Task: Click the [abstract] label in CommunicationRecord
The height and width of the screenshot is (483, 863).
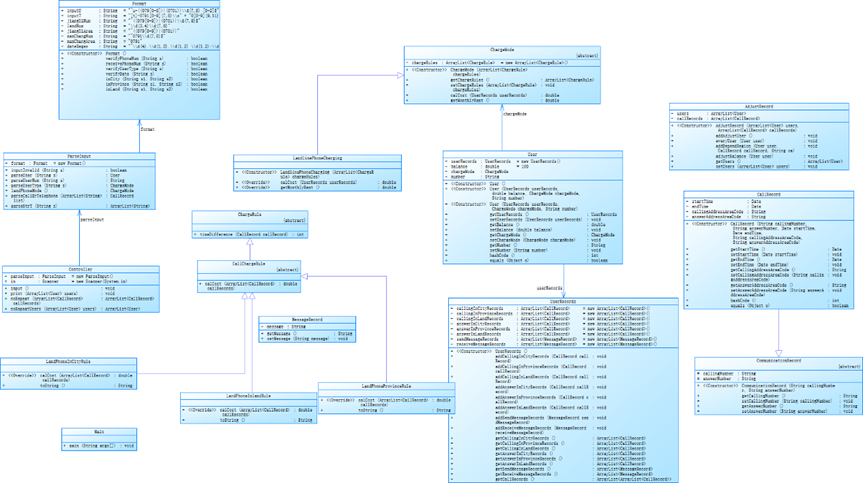Action: pos(849,366)
